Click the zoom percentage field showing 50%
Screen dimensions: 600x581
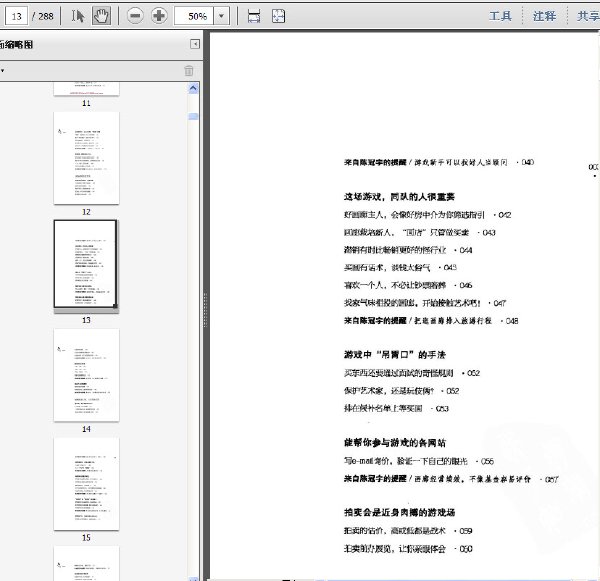point(194,16)
